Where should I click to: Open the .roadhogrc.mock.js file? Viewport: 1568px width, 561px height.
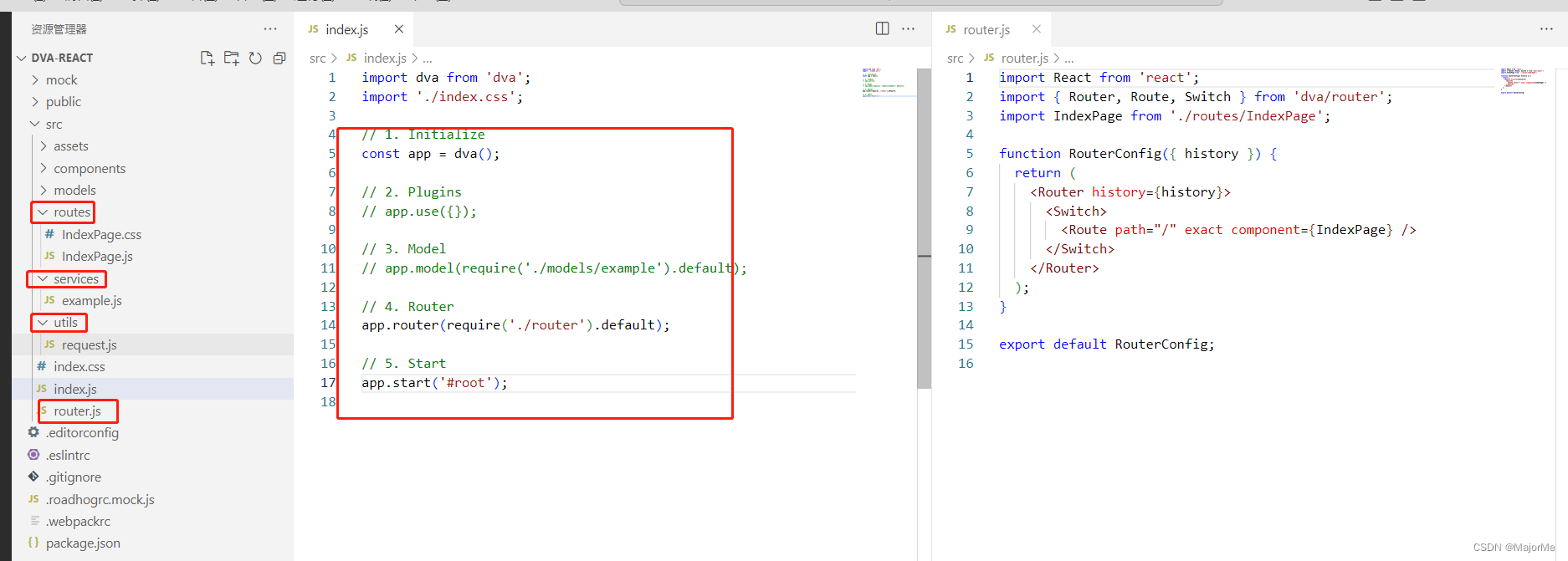pos(152,499)
